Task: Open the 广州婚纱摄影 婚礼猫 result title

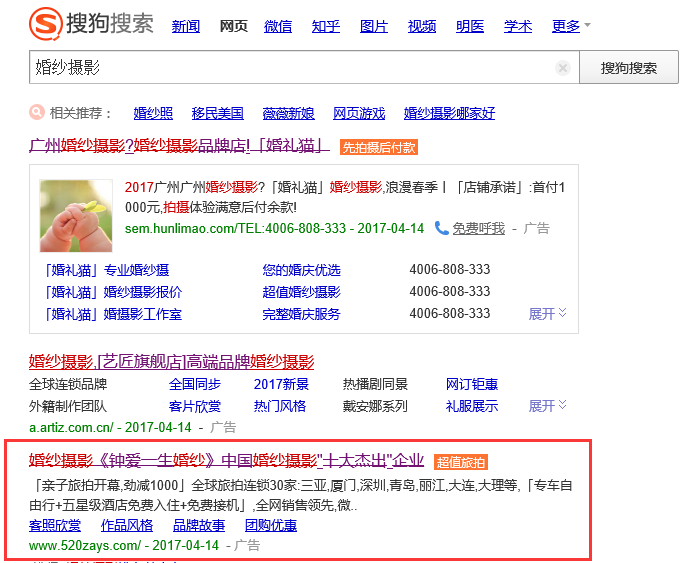Action: pos(180,145)
